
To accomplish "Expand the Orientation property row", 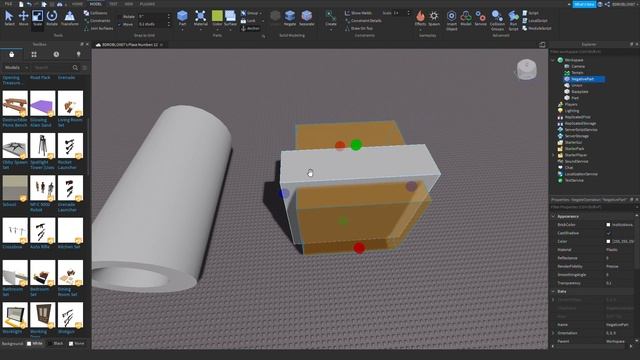I will click(553, 333).
